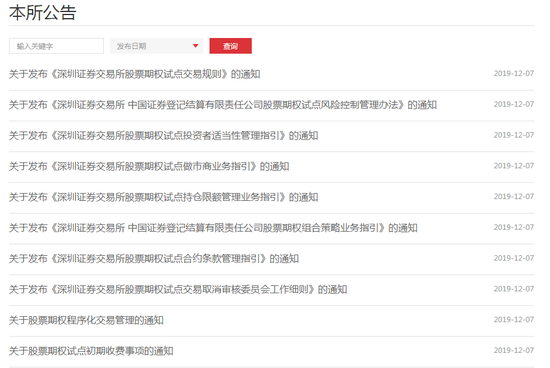Open notice about 持仓限额管理业务指引
Viewport: 550px width, 368px height.
[163, 197]
